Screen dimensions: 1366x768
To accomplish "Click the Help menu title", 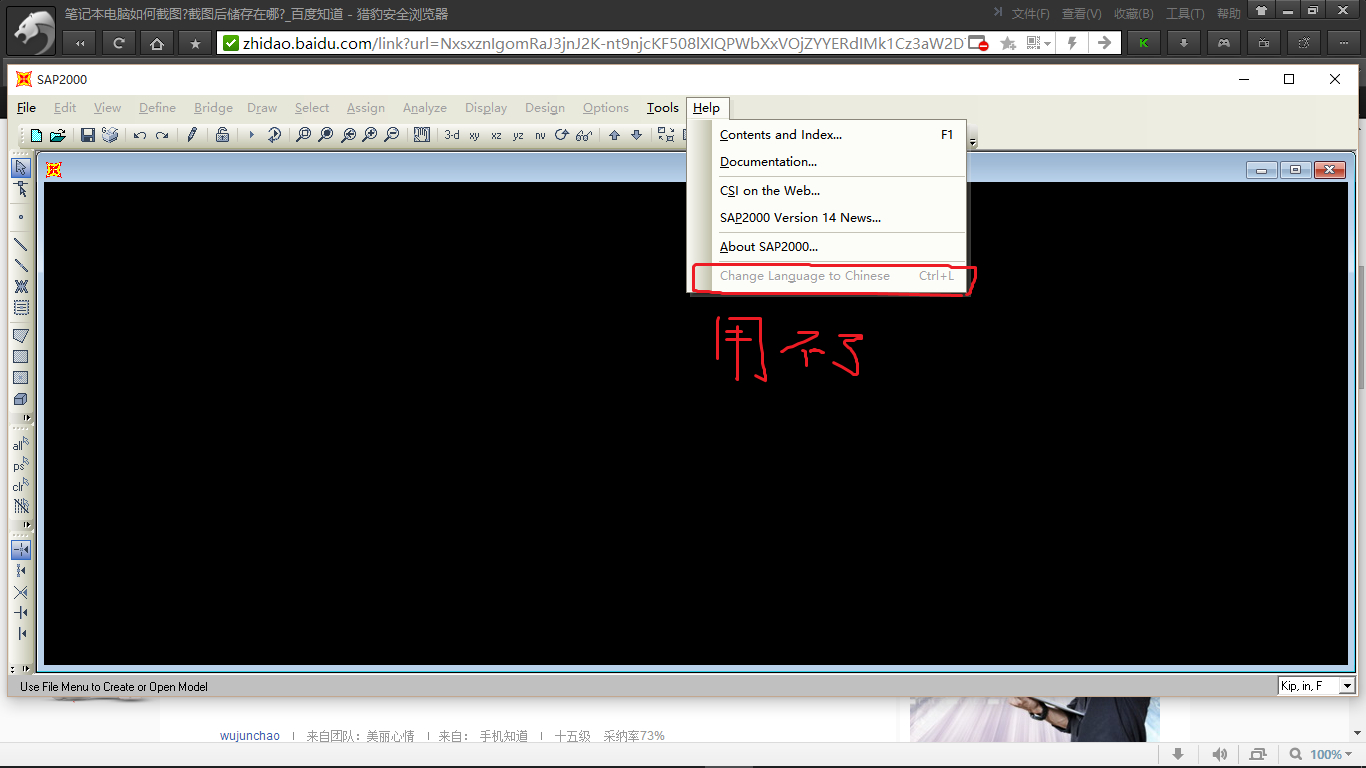I will click(x=706, y=108).
